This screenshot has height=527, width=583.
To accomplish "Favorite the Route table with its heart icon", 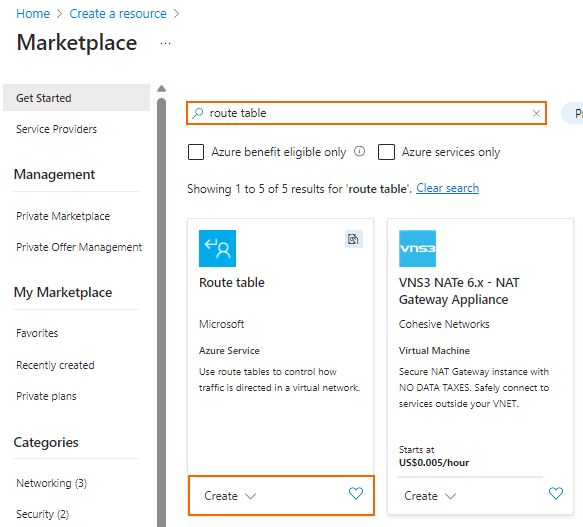I will [355, 493].
